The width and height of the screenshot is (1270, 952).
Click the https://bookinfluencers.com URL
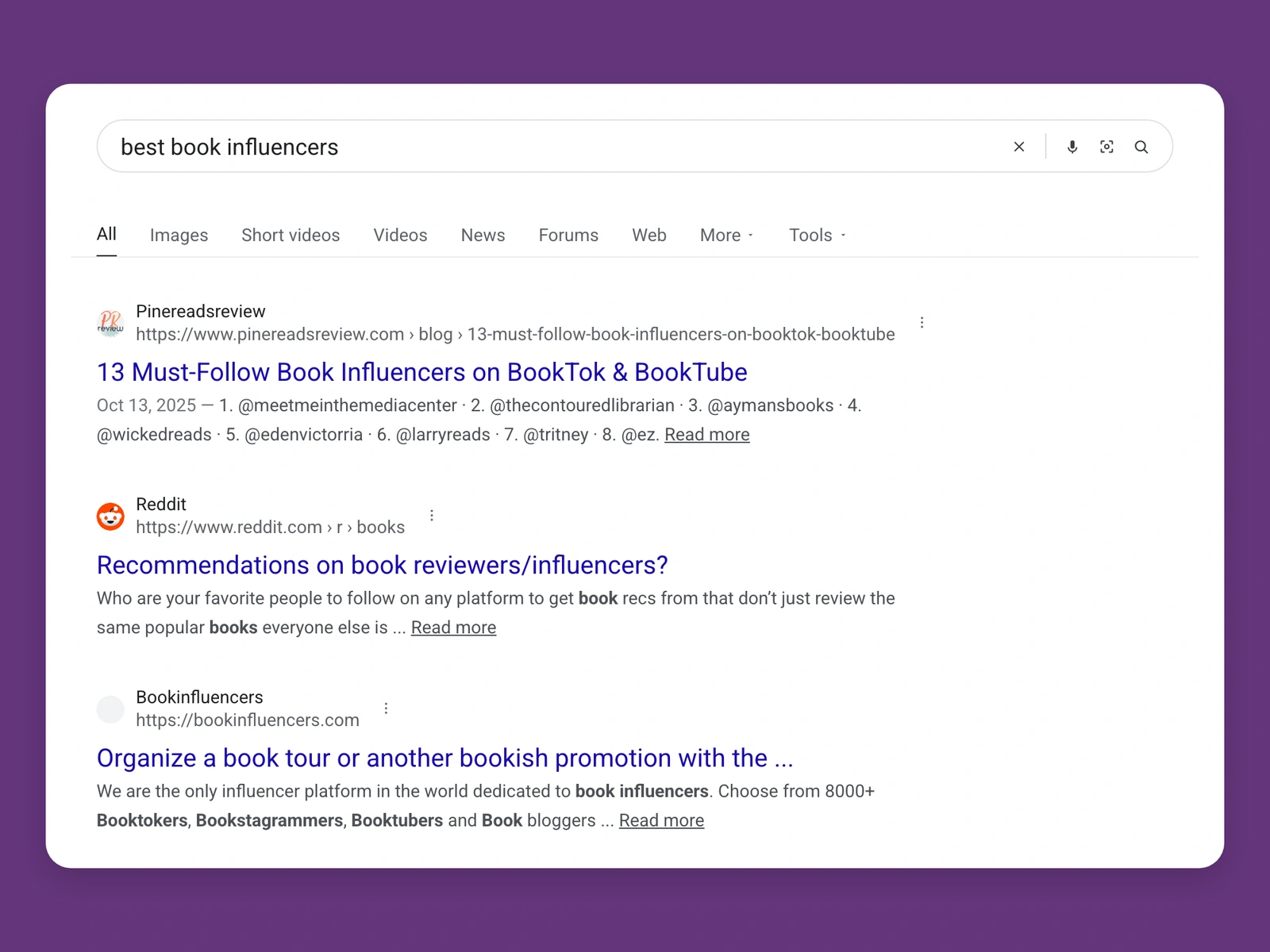pyautogui.click(x=248, y=720)
